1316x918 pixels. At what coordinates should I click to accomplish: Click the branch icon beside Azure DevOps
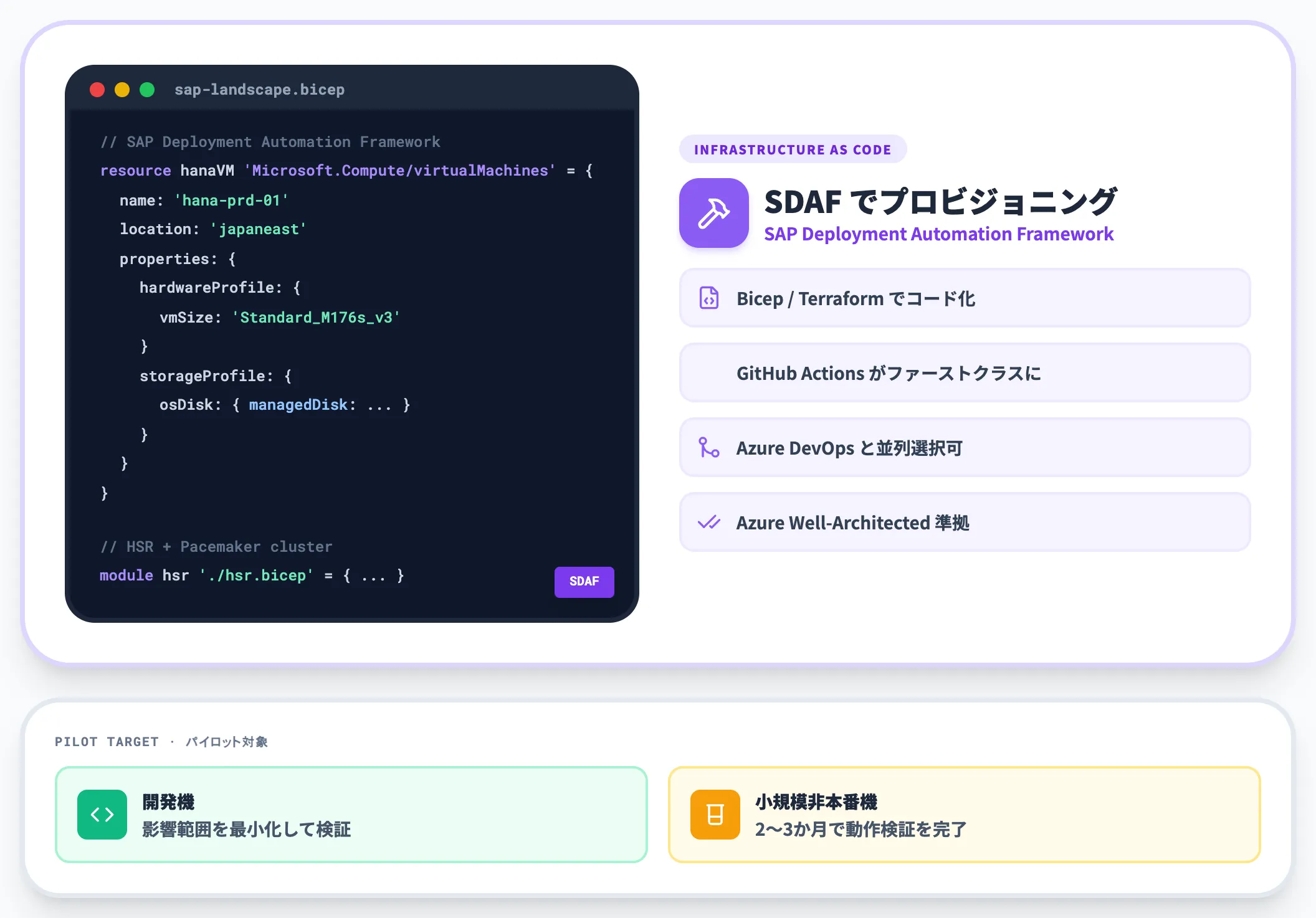pyautogui.click(x=709, y=447)
